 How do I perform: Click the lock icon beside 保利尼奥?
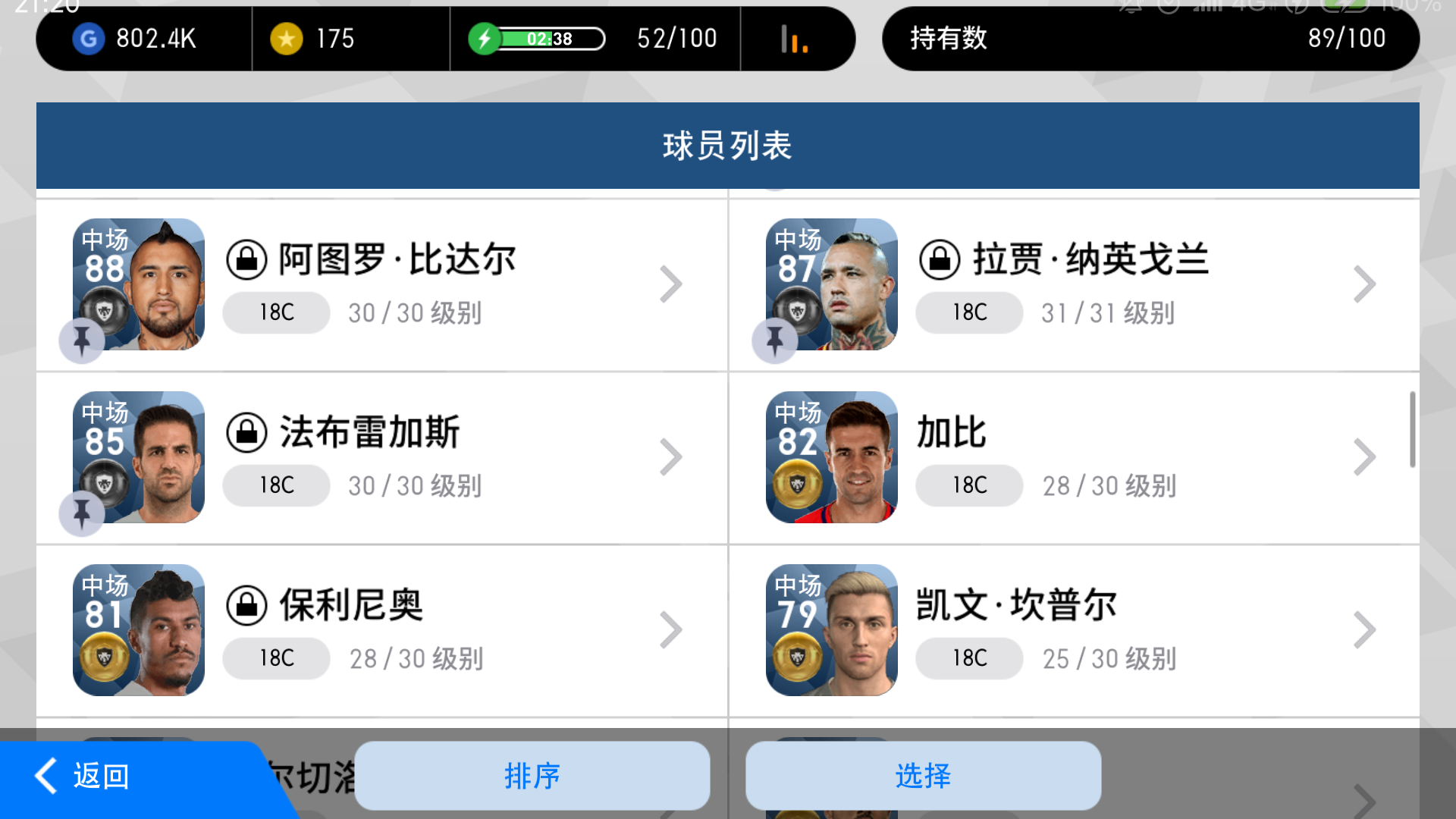tap(246, 606)
